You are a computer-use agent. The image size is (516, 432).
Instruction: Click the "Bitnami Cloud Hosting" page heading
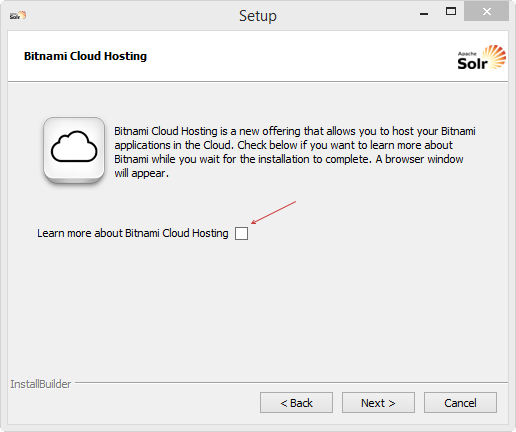tap(85, 56)
